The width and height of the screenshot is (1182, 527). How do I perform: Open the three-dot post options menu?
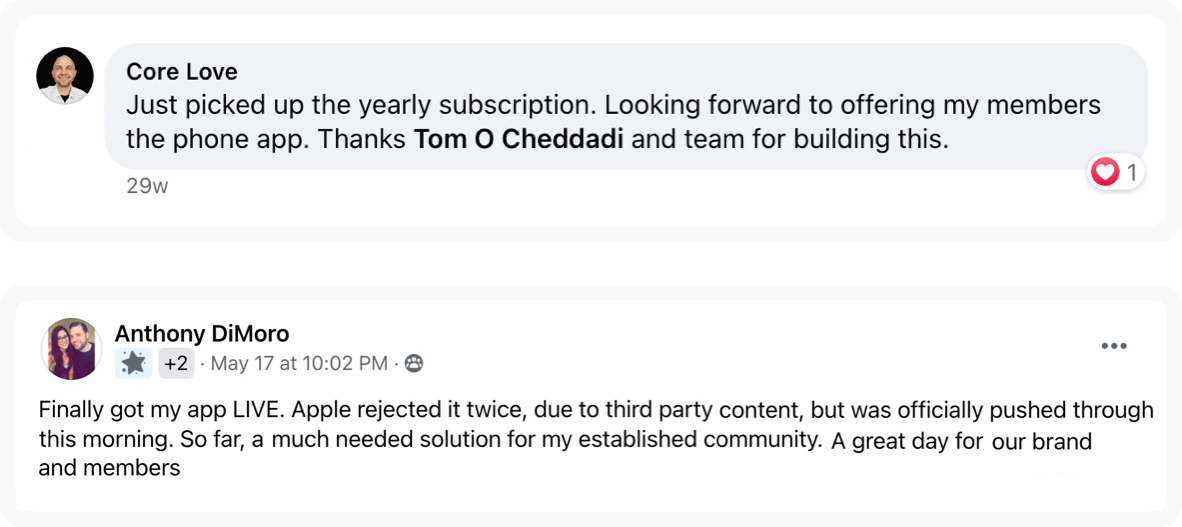pos(1113,346)
